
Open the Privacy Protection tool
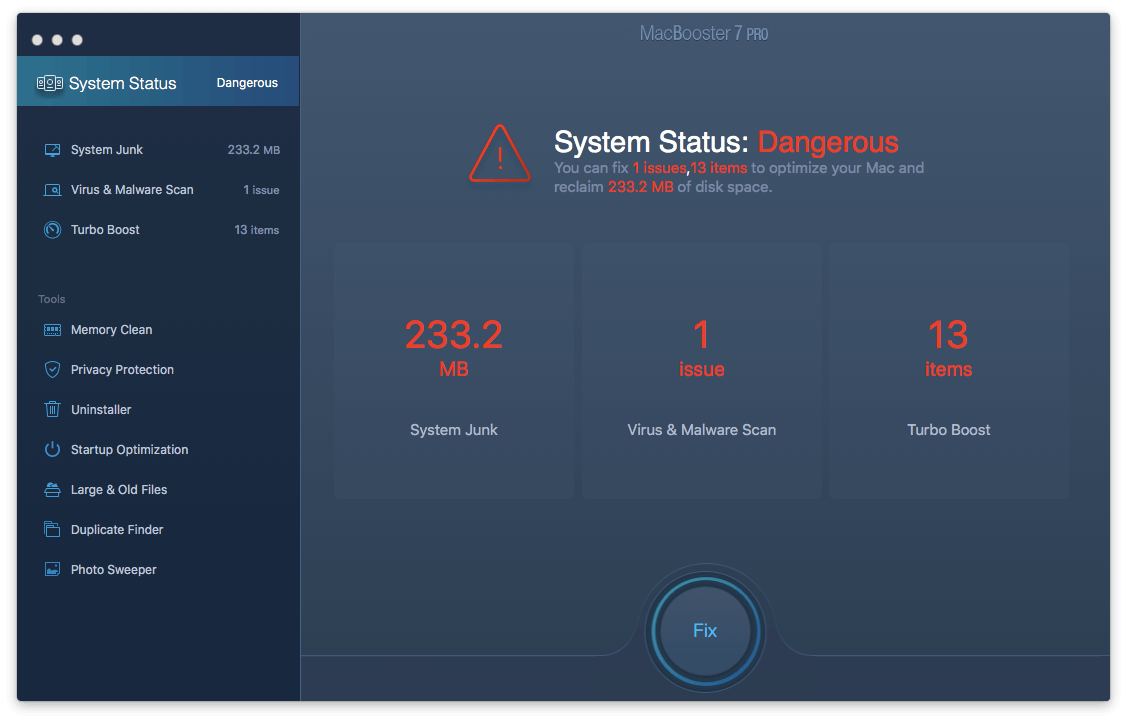pos(158,370)
